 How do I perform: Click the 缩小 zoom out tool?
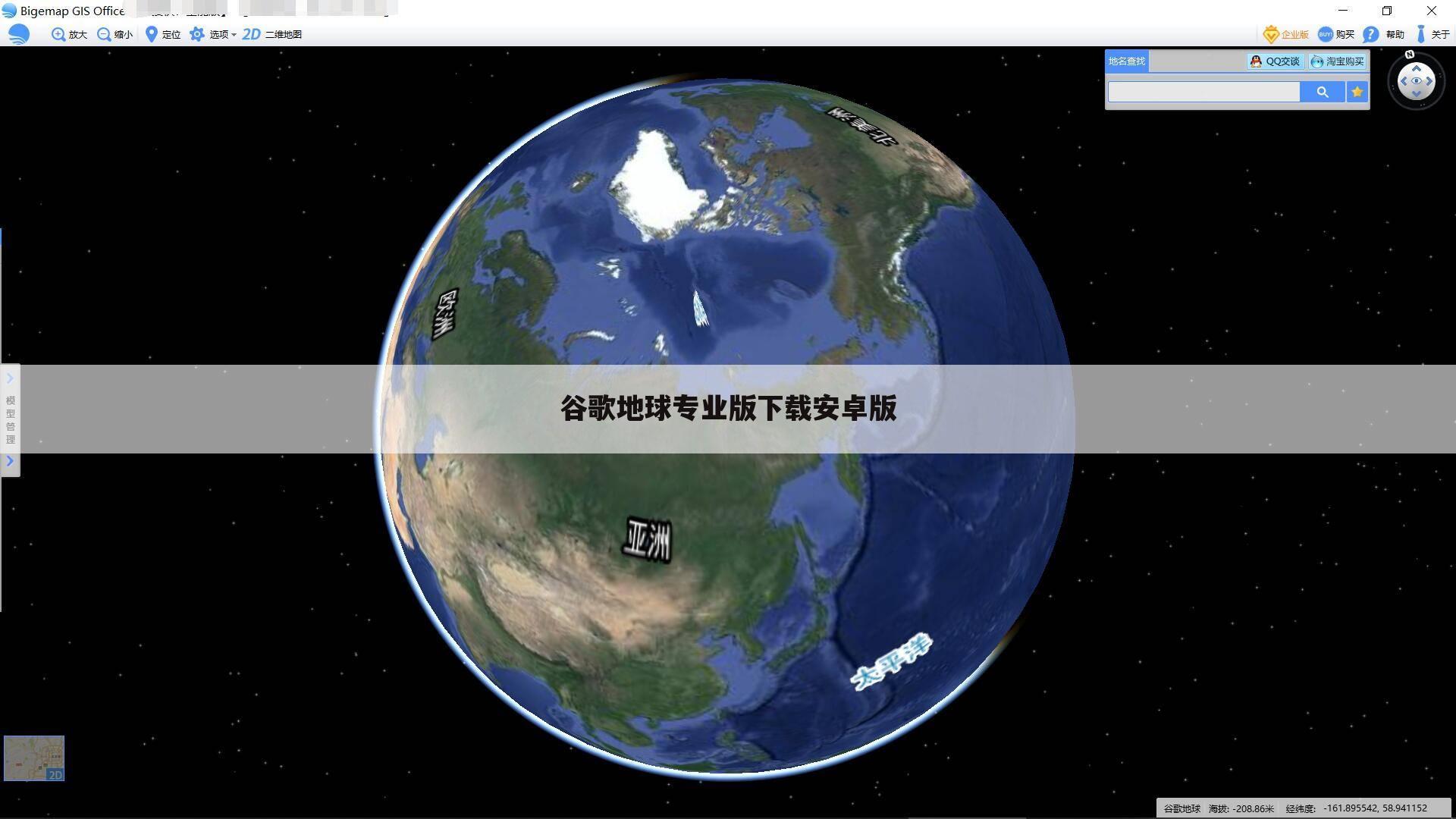pos(115,34)
